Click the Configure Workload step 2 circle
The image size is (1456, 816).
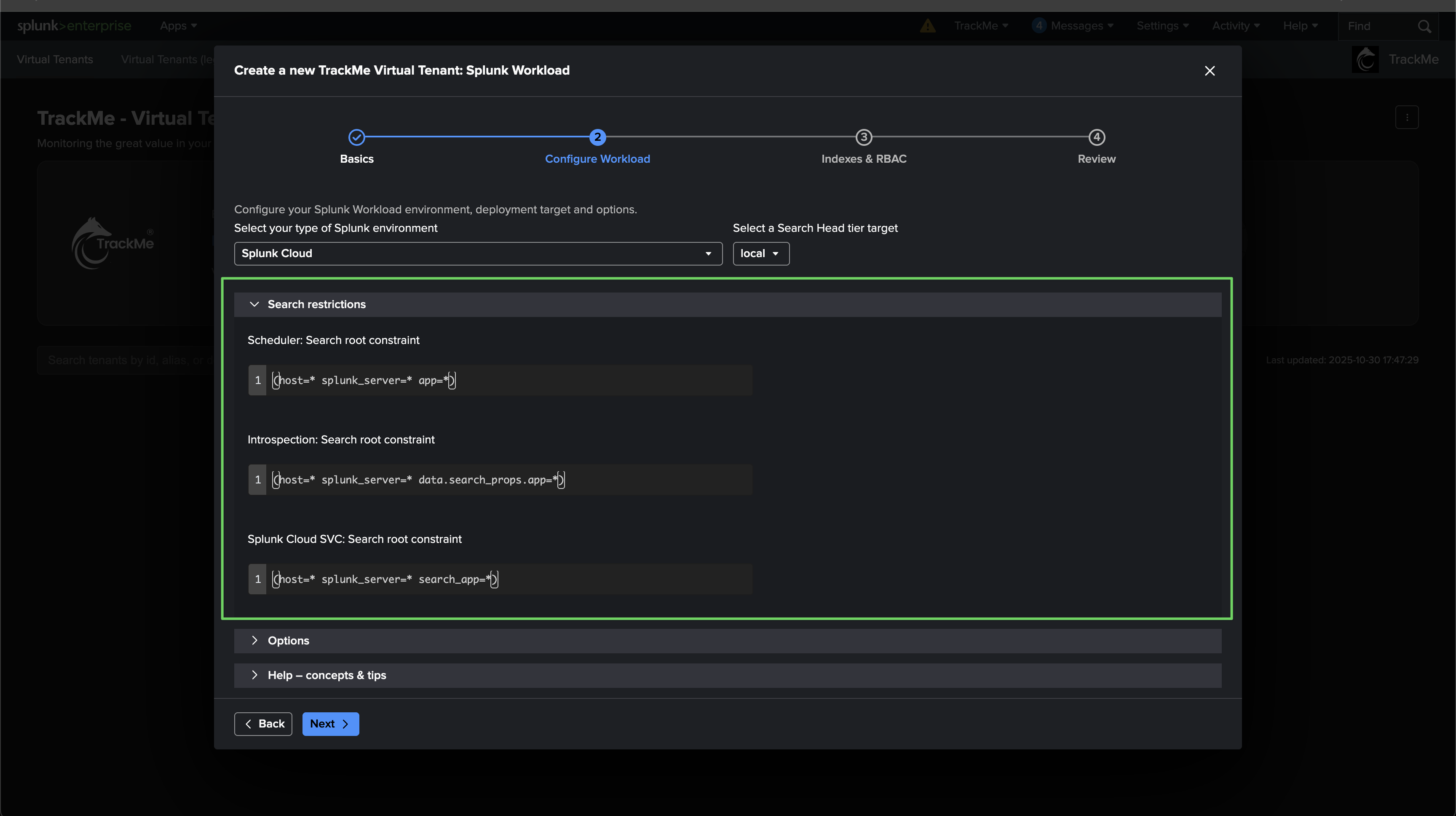(x=597, y=137)
